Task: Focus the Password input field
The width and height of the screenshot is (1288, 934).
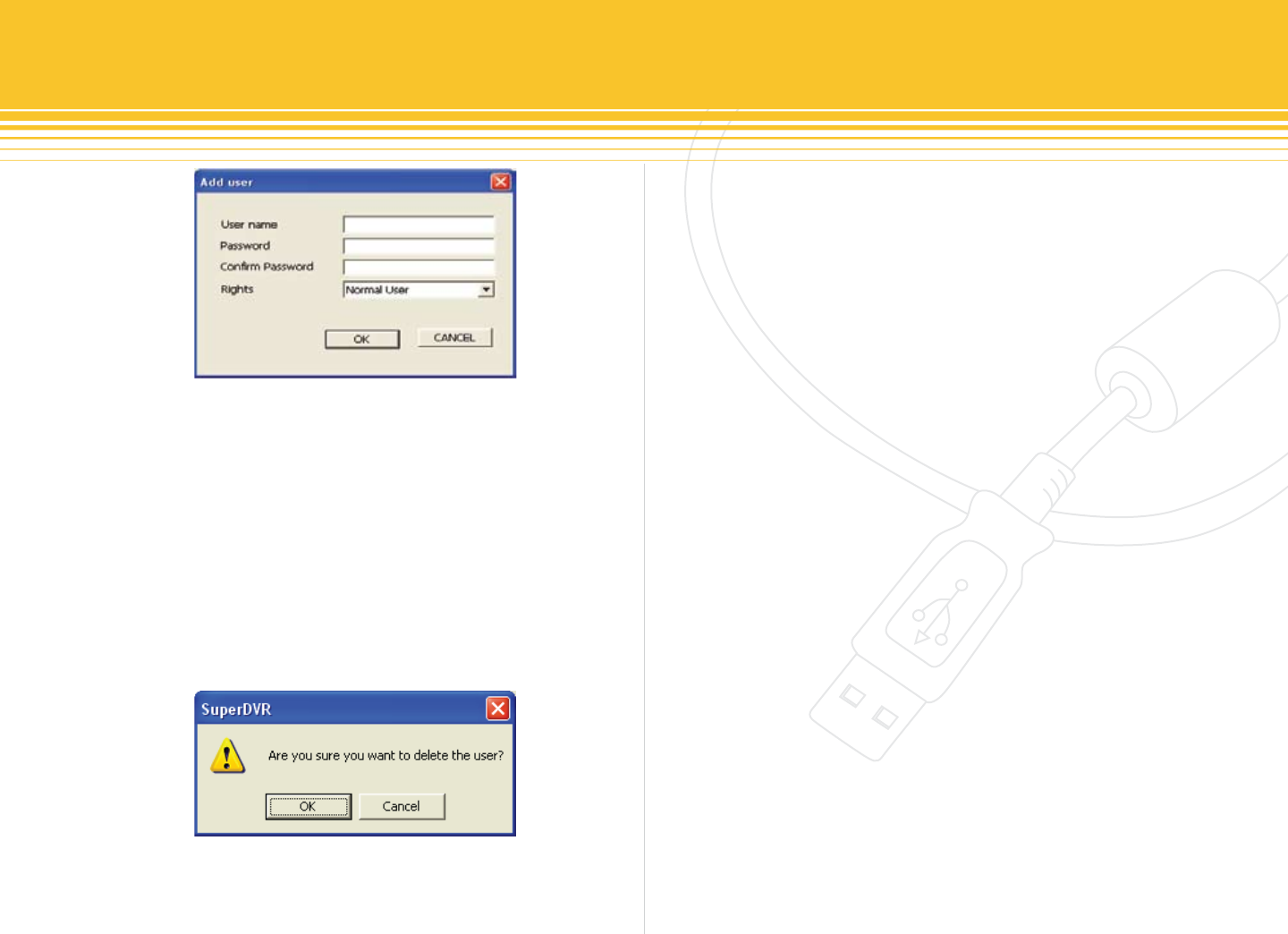Action: (x=419, y=246)
